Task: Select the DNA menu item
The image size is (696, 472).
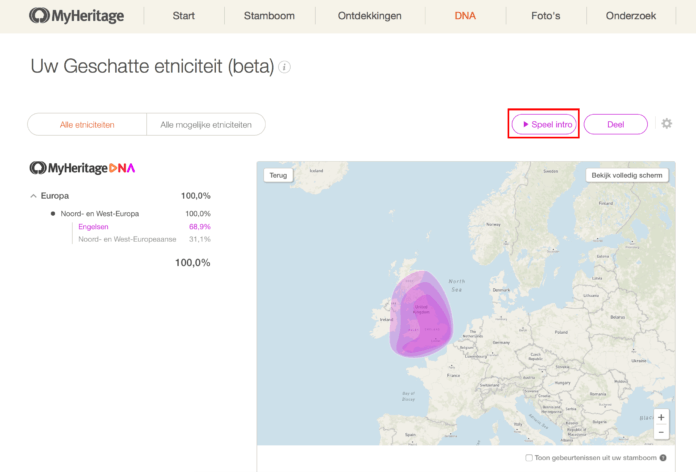Action: [x=465, y=16]
